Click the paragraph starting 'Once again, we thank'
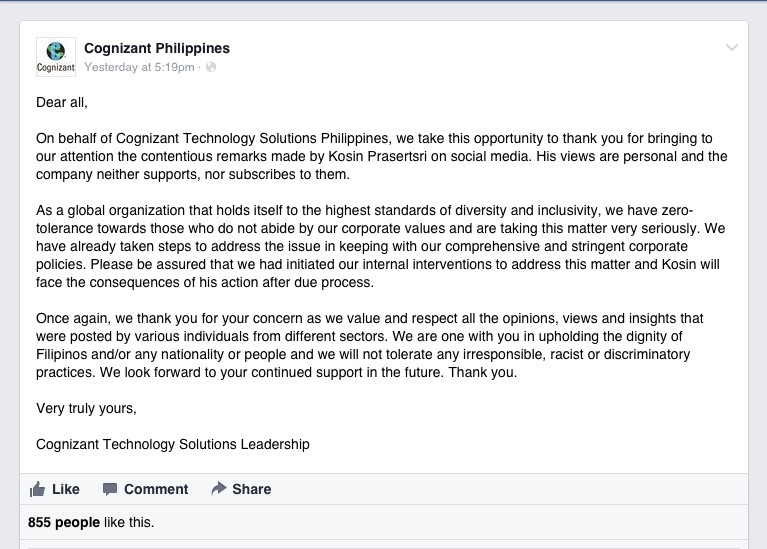 coord(370,345)
